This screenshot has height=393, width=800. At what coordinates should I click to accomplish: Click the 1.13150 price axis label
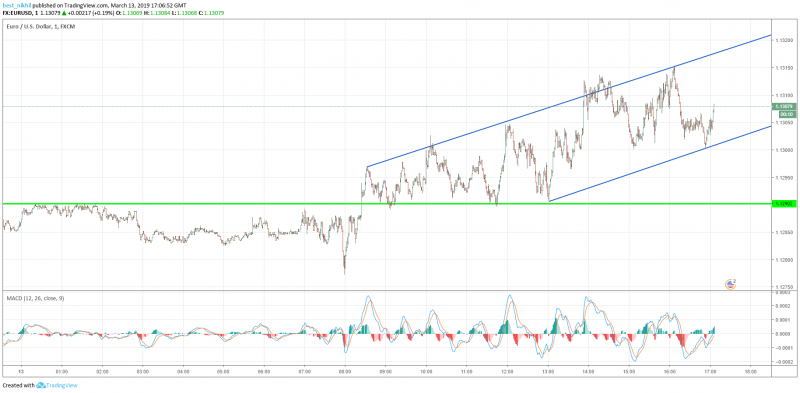click(x=785, y=67)
